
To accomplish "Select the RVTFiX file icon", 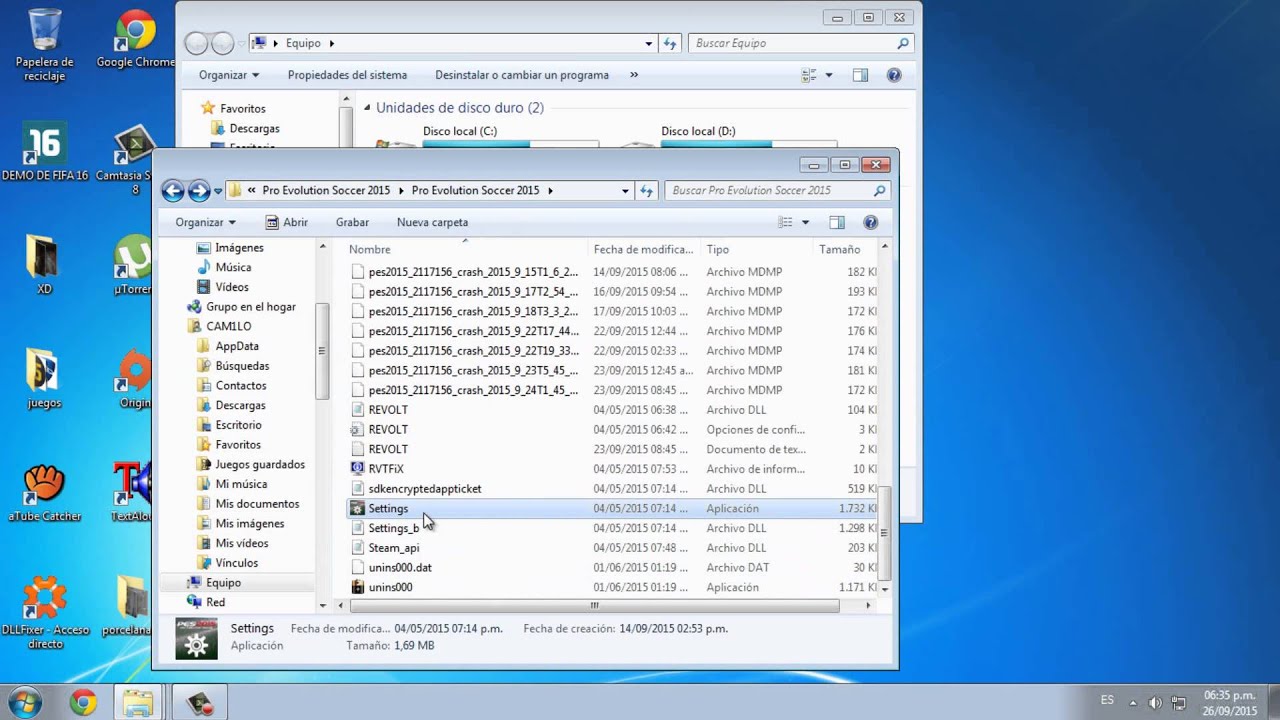I will point(357,468).
